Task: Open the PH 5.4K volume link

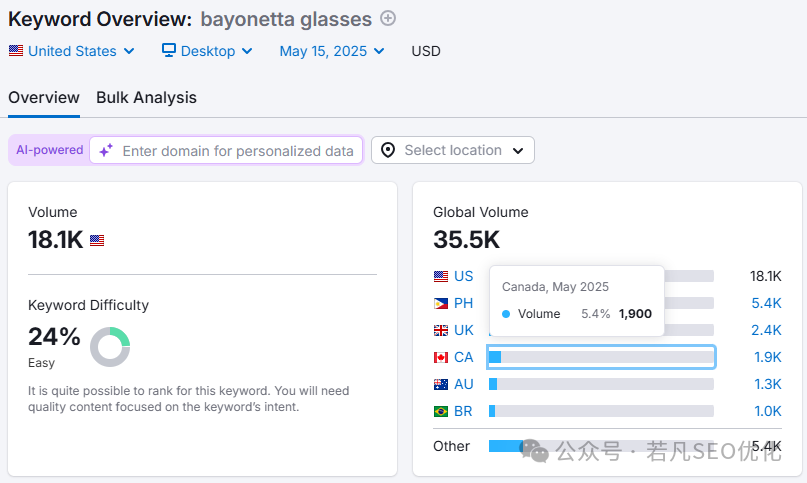Action: [766, 303]
